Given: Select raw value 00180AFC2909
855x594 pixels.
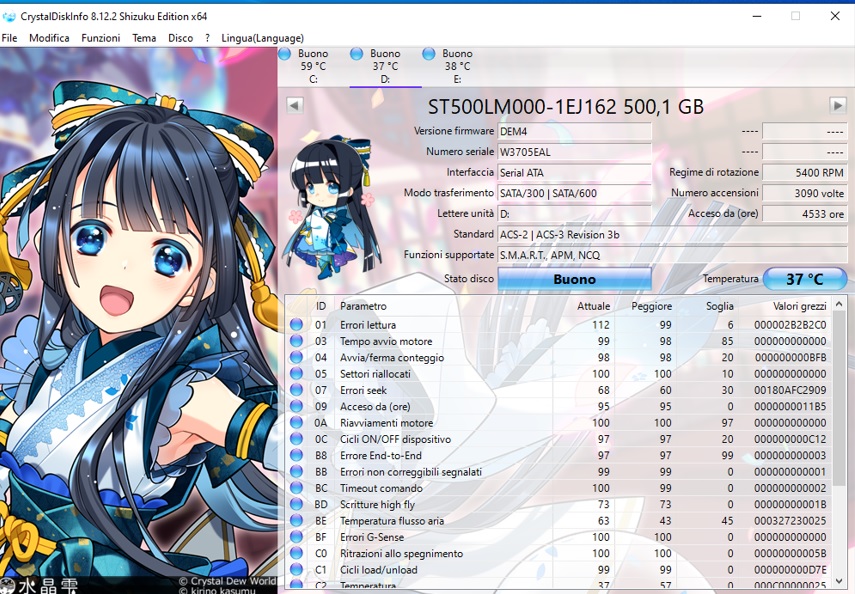Looking at the screenshot, I should tap(790, 391).
